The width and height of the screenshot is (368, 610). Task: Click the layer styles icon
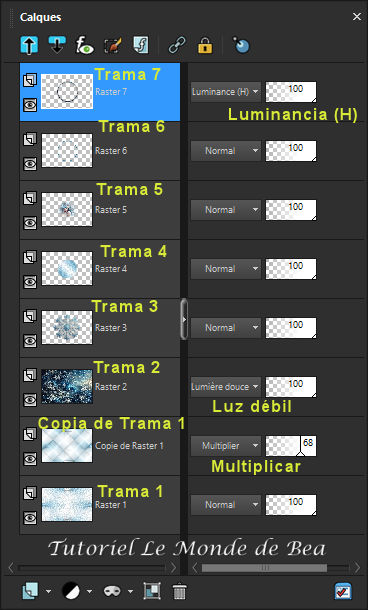click(141, 45)
